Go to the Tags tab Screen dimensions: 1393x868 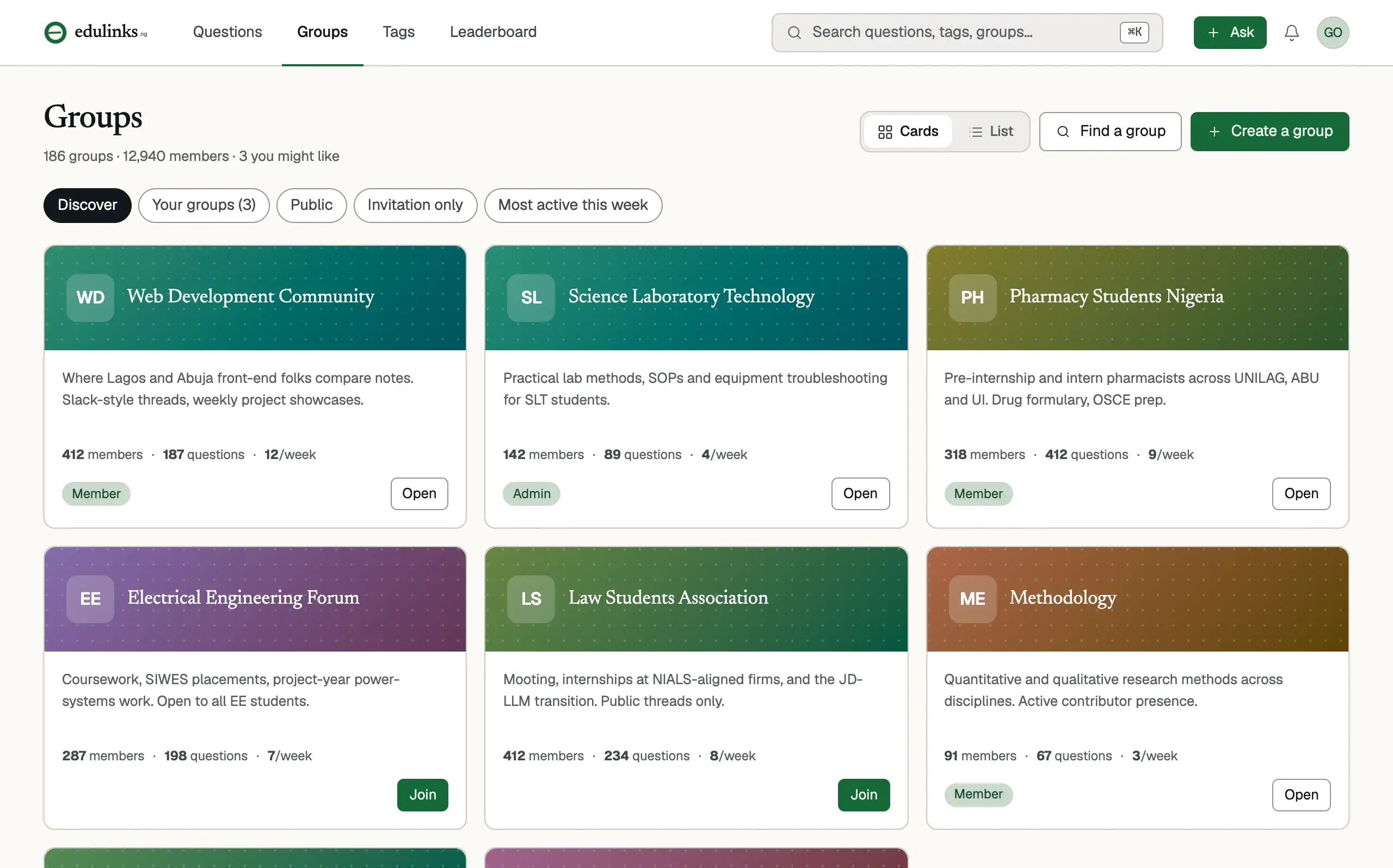pyautogui.click(x=398, y=32)
